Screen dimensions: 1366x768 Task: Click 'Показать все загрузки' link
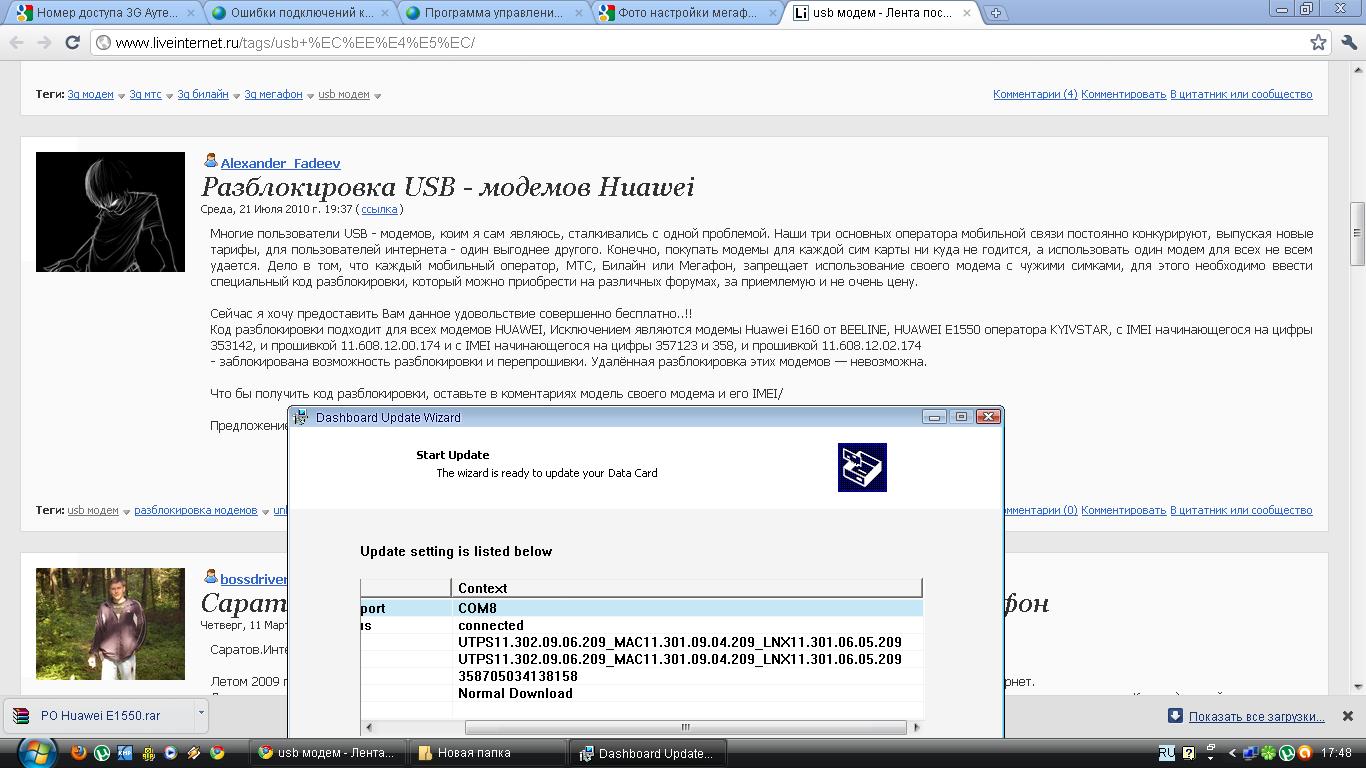pos(1257,717)
